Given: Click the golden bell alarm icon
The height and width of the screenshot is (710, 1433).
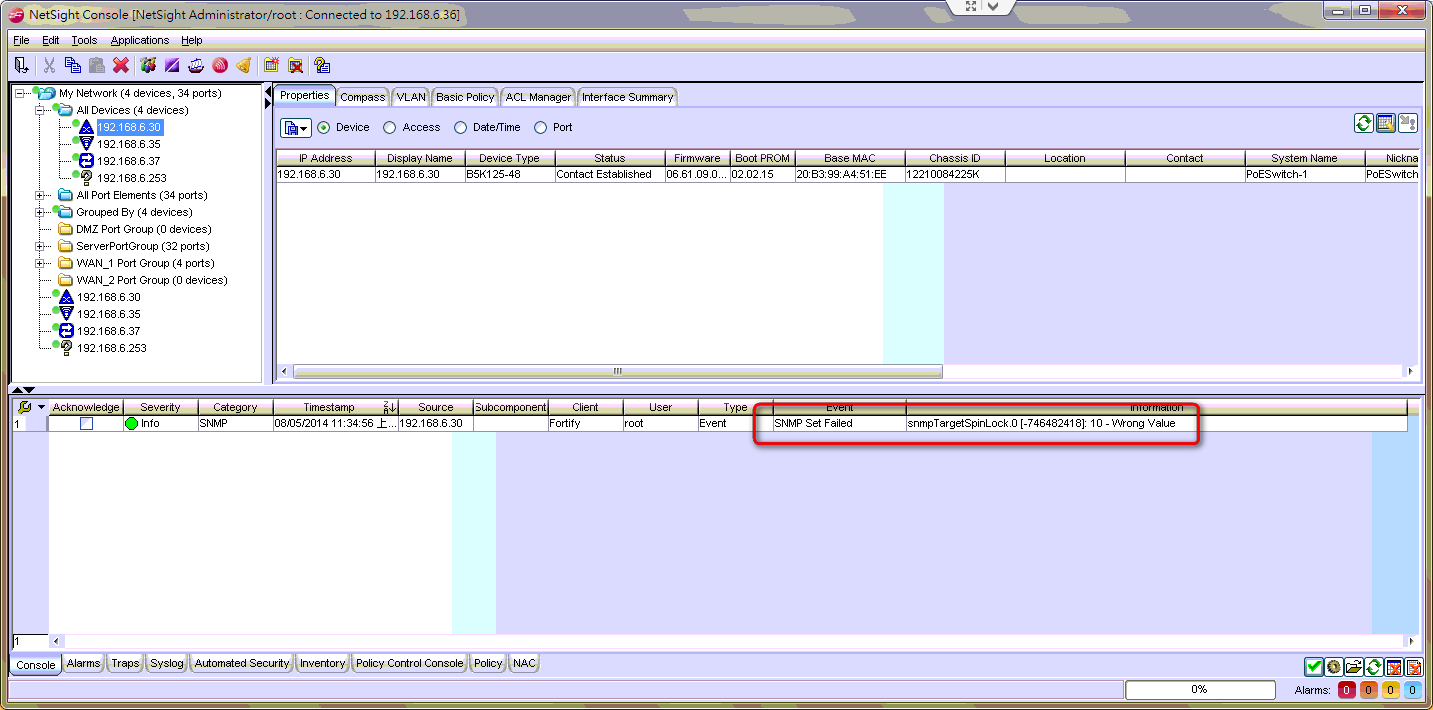Looking at the screenshot, I should click(x=243, y=65).
